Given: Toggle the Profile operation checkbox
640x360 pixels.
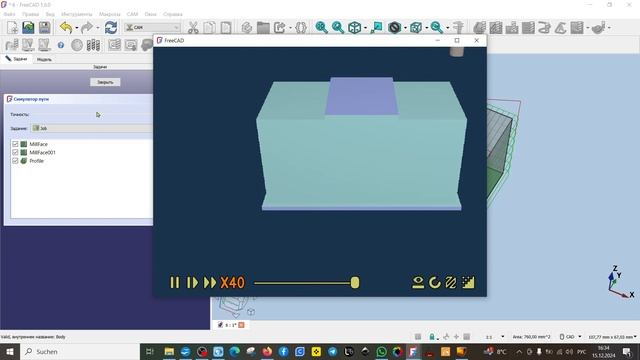Looking at the screenshot, I should point(15,161).
